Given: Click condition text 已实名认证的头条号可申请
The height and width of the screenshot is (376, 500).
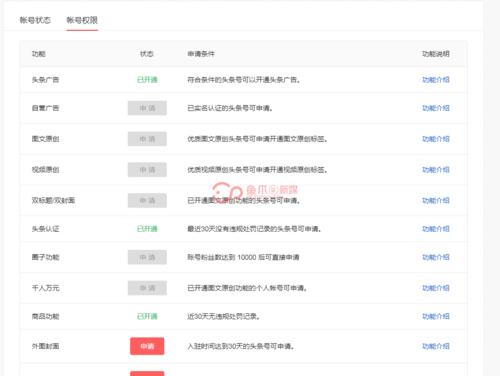Looking at the screenshot, I should click(x=230, y=108).
